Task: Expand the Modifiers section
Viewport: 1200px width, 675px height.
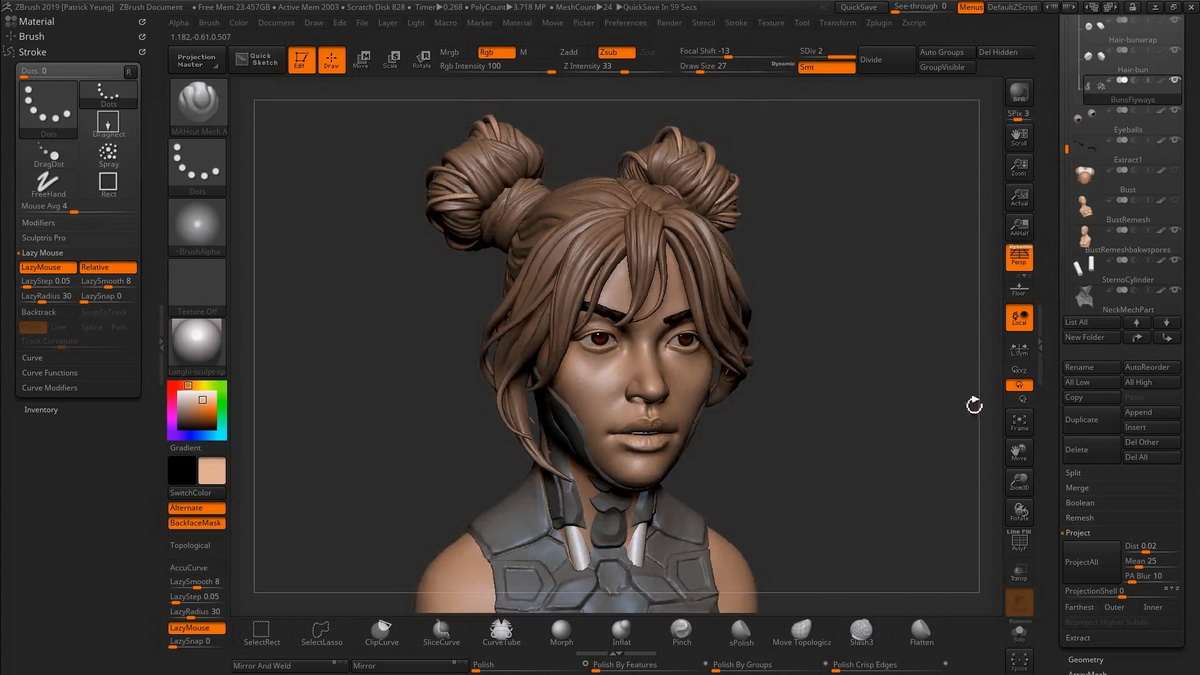Action: point(39,223)
